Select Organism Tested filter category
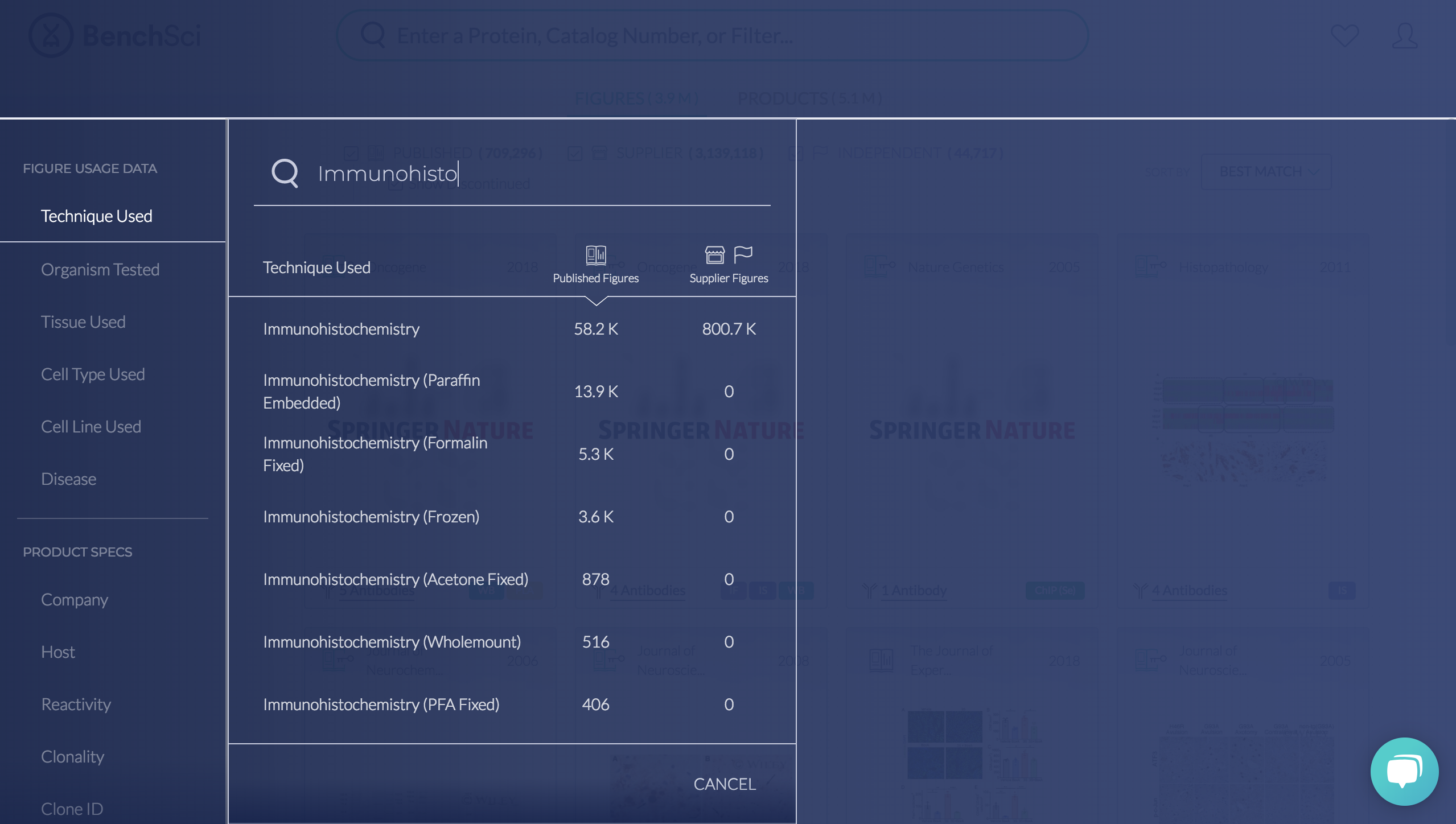The width and height of the screenshot is (1456, 824). (x=100, y=269)
